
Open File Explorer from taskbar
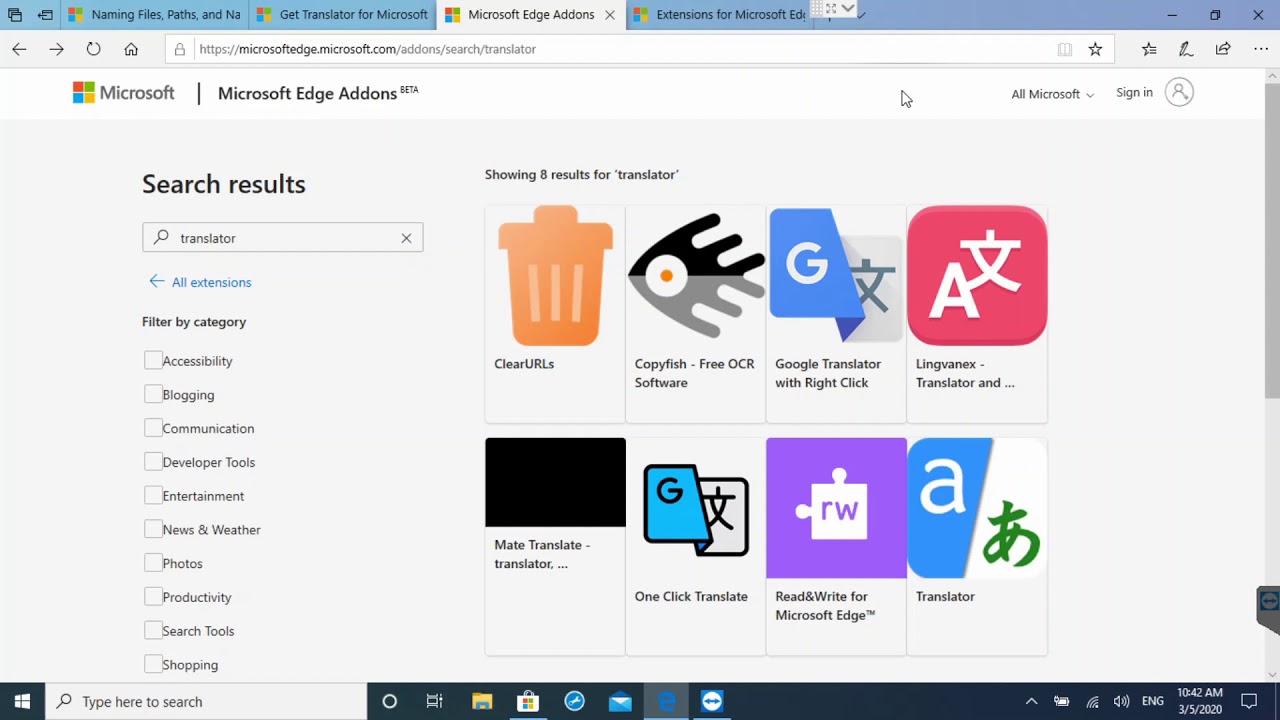click(482, 701)
